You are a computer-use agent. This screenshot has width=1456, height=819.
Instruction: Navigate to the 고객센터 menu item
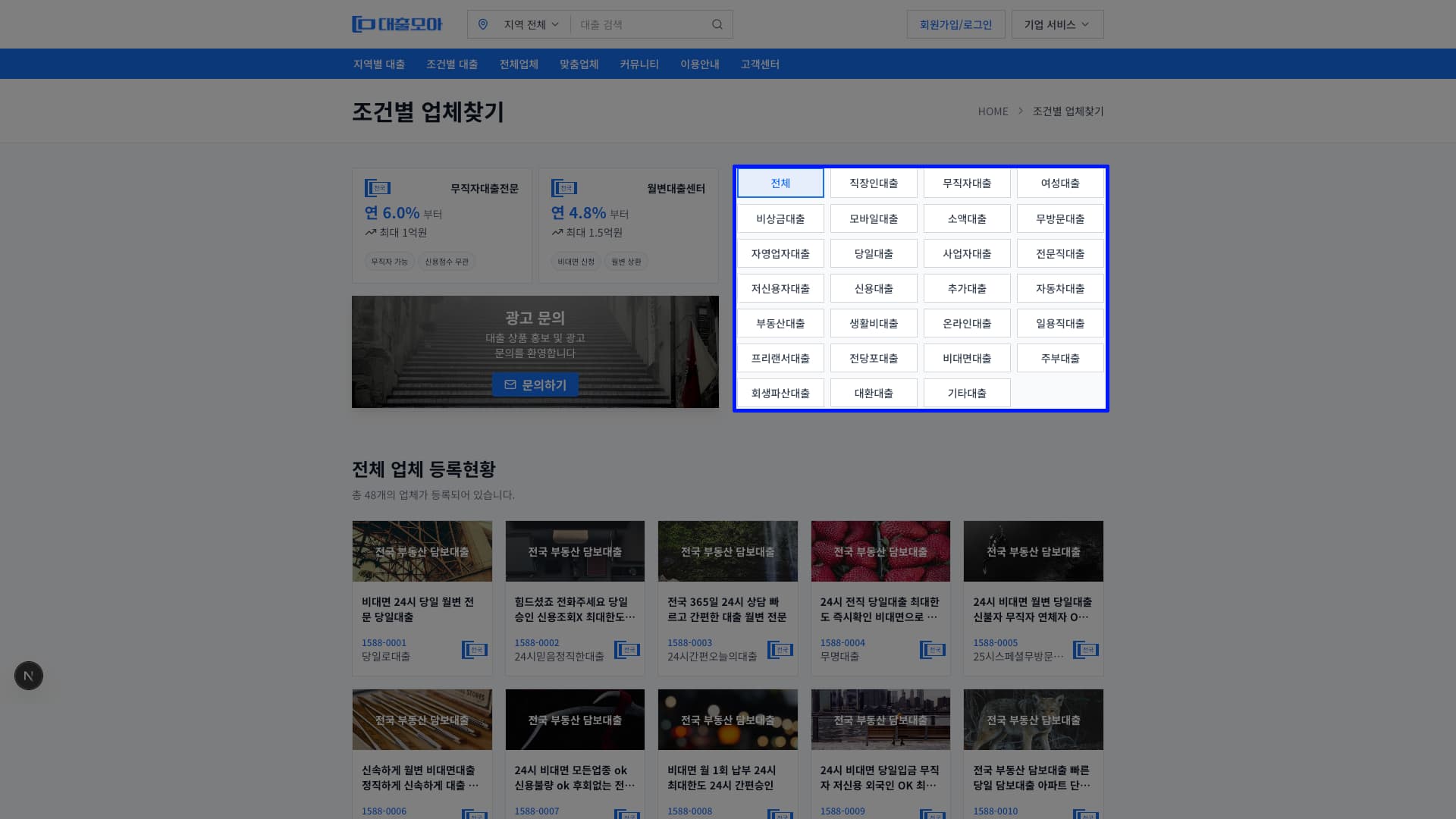coord(759,64)
